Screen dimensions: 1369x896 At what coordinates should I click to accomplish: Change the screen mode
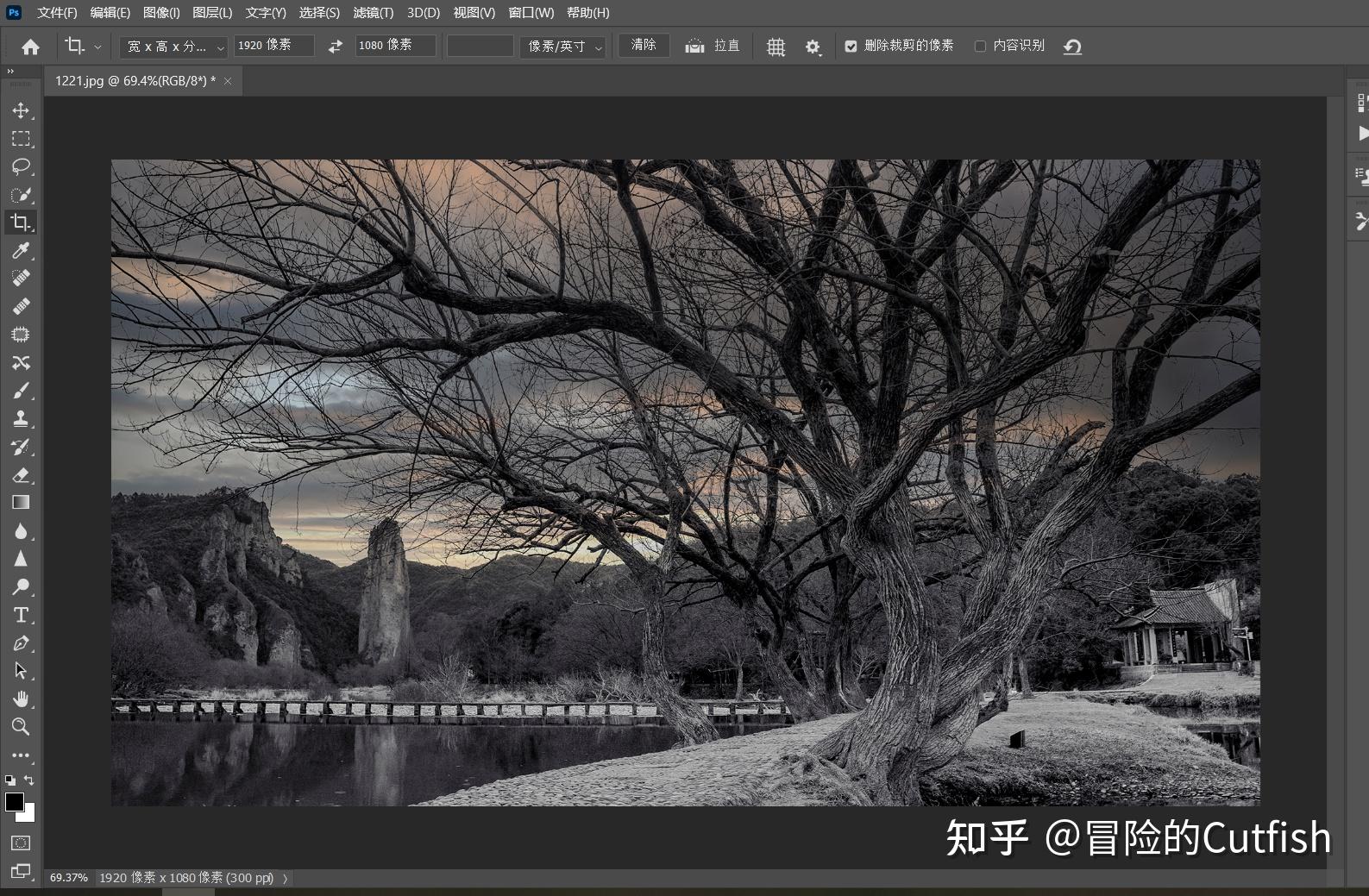click(x=21, y=871)
